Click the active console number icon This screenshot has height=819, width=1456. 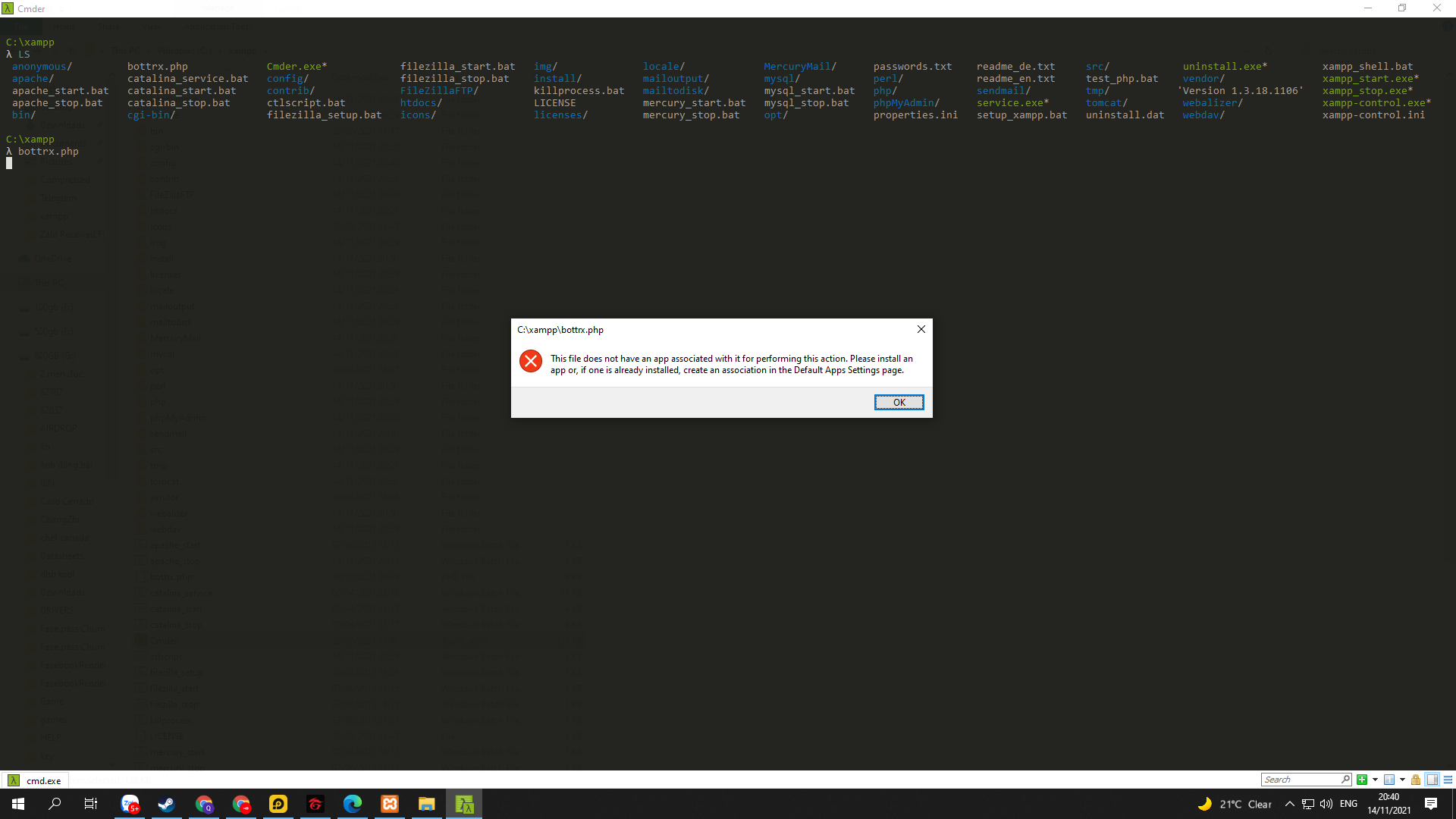pos(1389,780)
